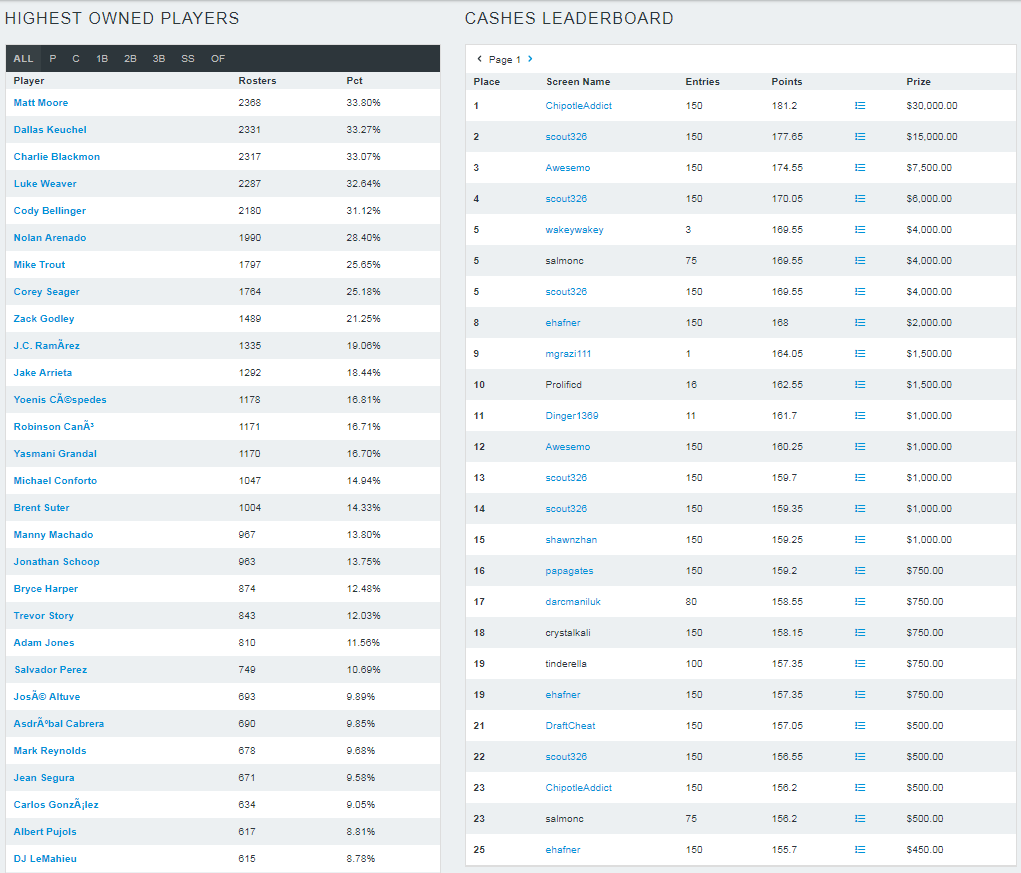Switch to the 1B position tab

102,59
